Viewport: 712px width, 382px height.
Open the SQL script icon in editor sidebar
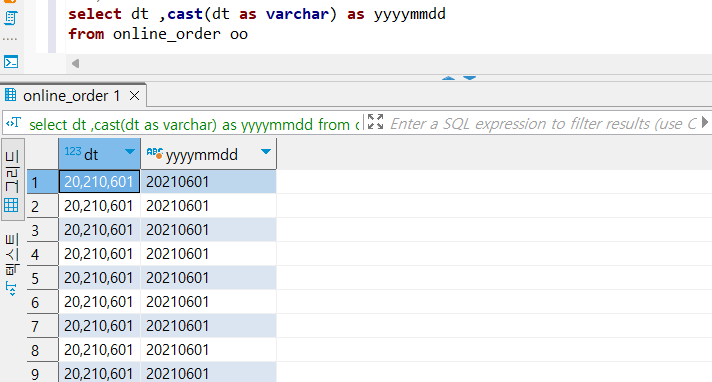[x=10, y=18]
